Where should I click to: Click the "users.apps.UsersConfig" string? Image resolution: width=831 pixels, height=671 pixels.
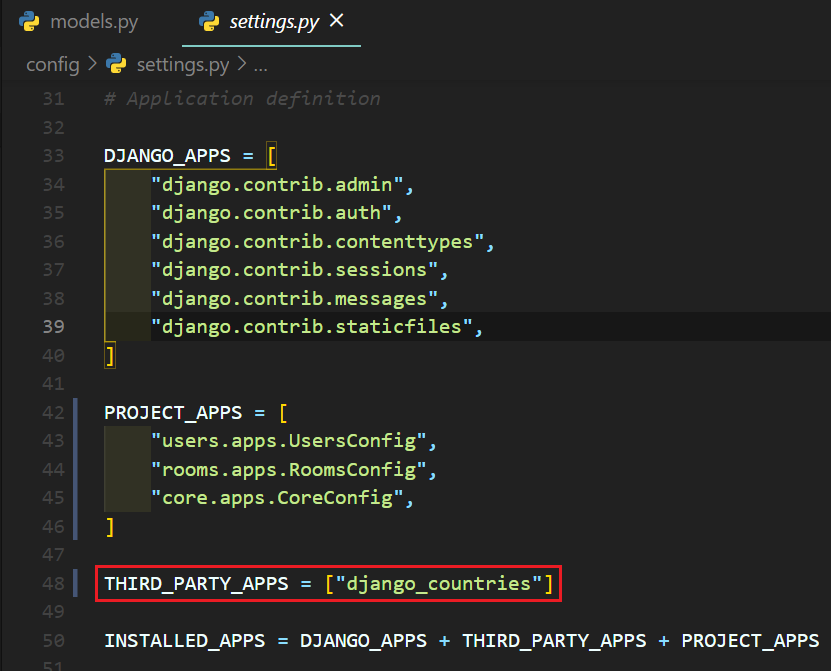[x=289, y=441]
